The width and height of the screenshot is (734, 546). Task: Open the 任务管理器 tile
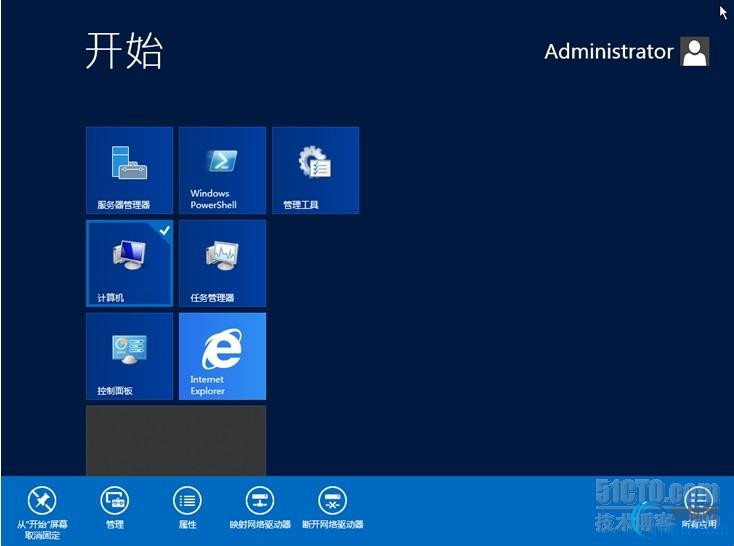point(222,263)
